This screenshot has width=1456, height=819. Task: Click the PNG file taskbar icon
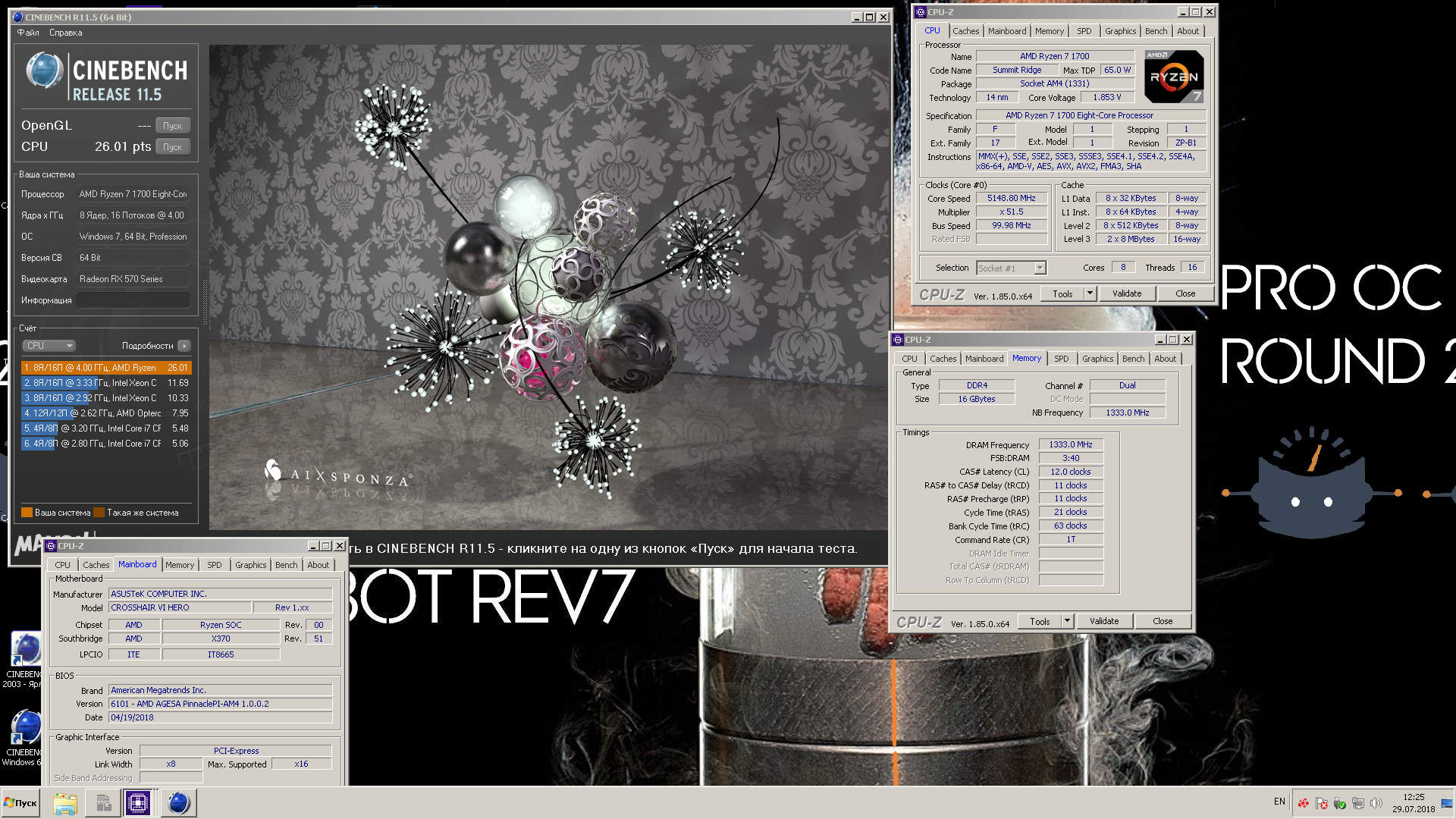point(102,803)
